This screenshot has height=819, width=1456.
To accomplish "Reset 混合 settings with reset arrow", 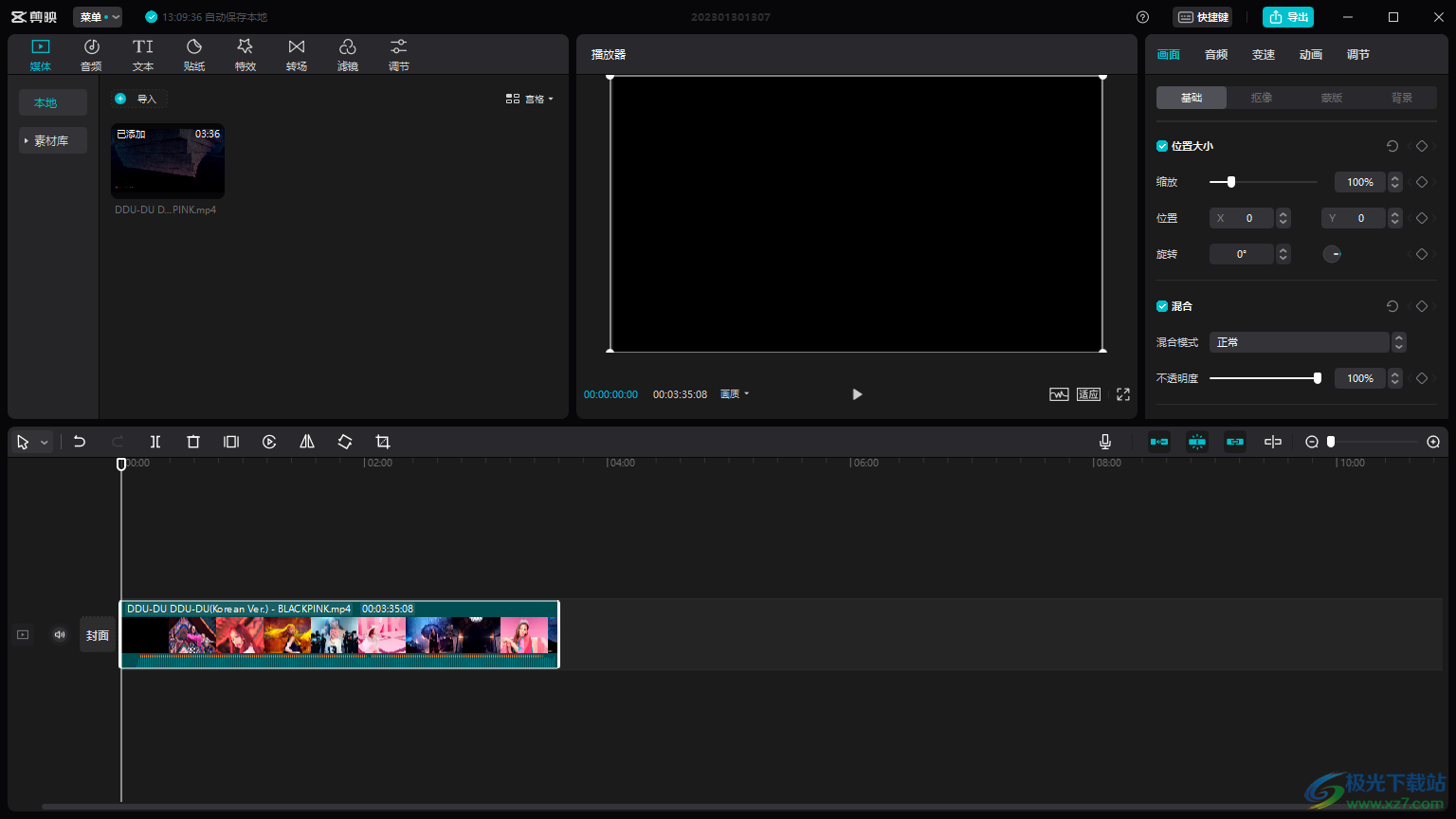I will point(1392,306).
